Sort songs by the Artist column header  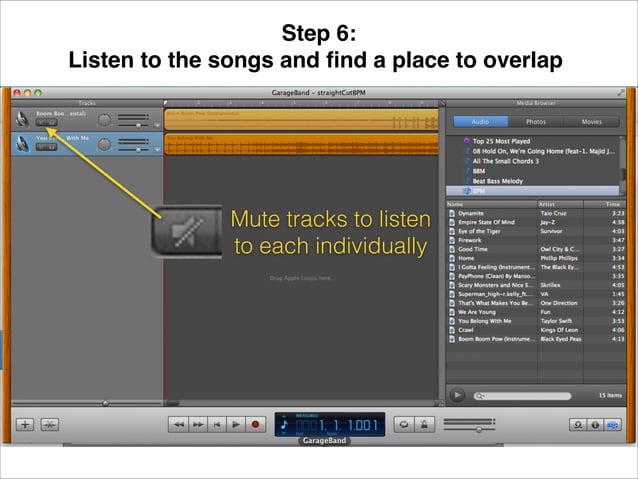[560, 204]
